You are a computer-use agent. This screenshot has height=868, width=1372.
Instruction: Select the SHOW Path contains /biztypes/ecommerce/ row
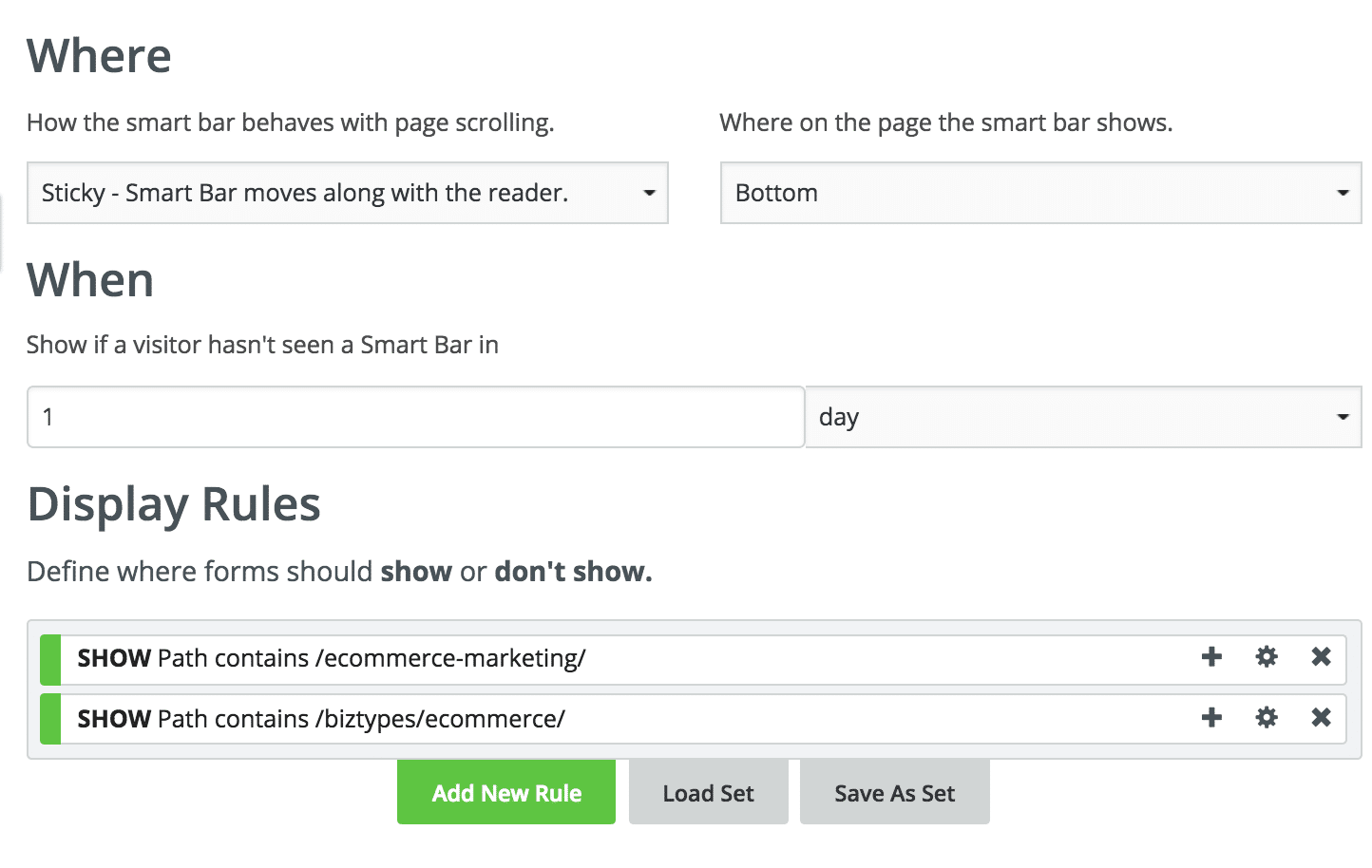pos(694,719)
